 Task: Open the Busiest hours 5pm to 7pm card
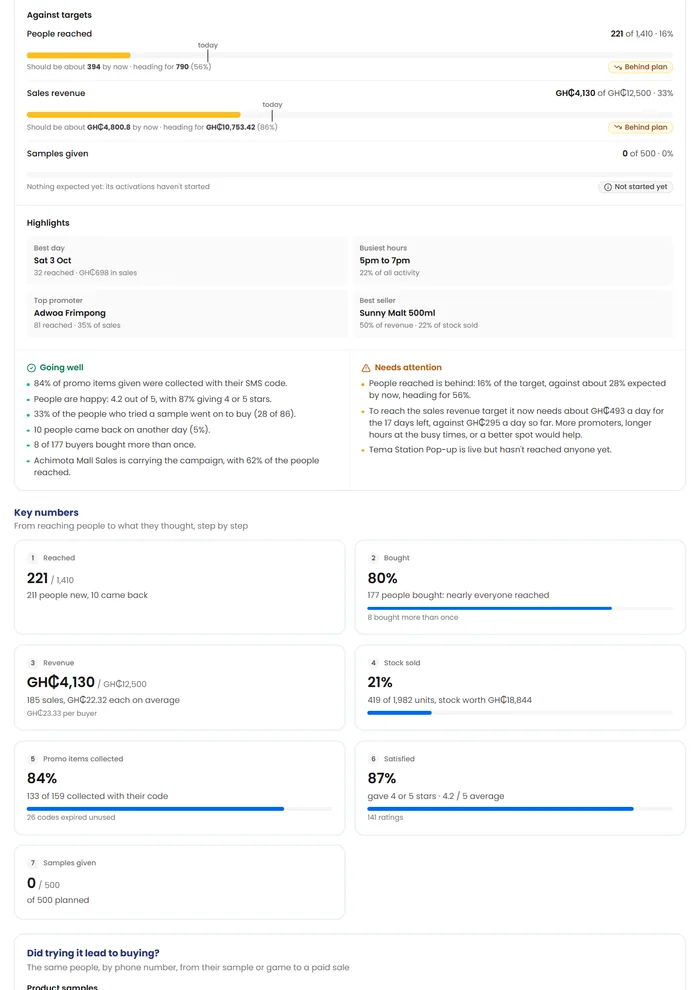513,261
